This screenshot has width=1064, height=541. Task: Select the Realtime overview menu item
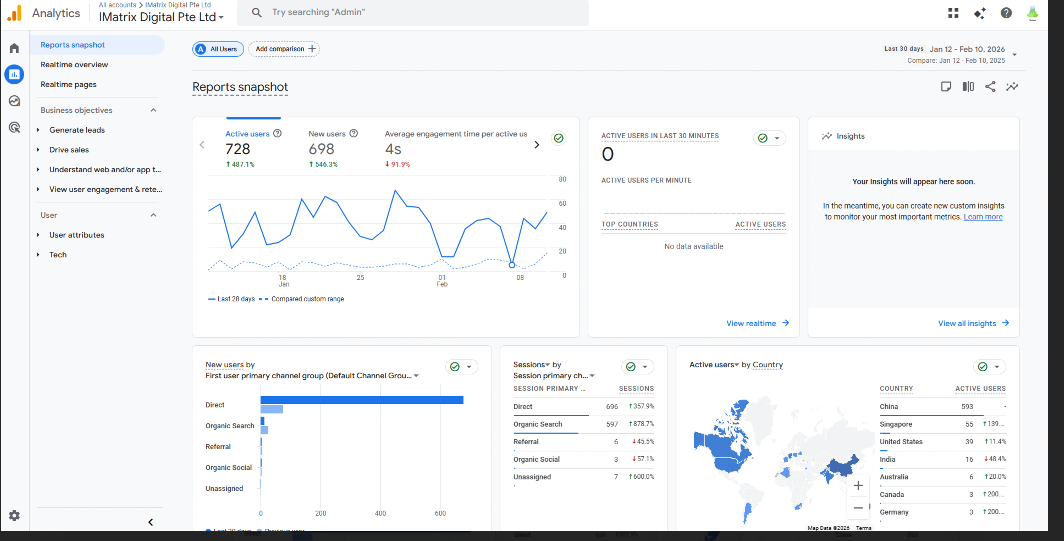pos(74,65)
